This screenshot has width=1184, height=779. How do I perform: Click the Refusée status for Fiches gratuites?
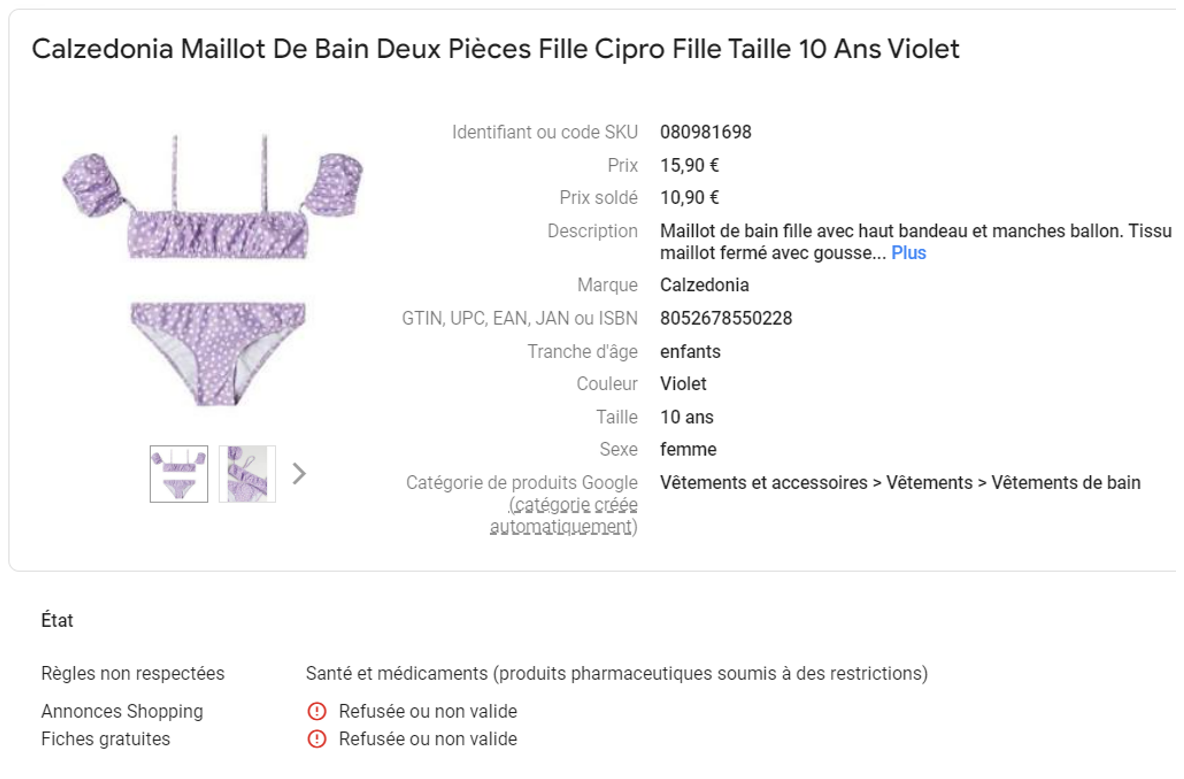point(427,739)
